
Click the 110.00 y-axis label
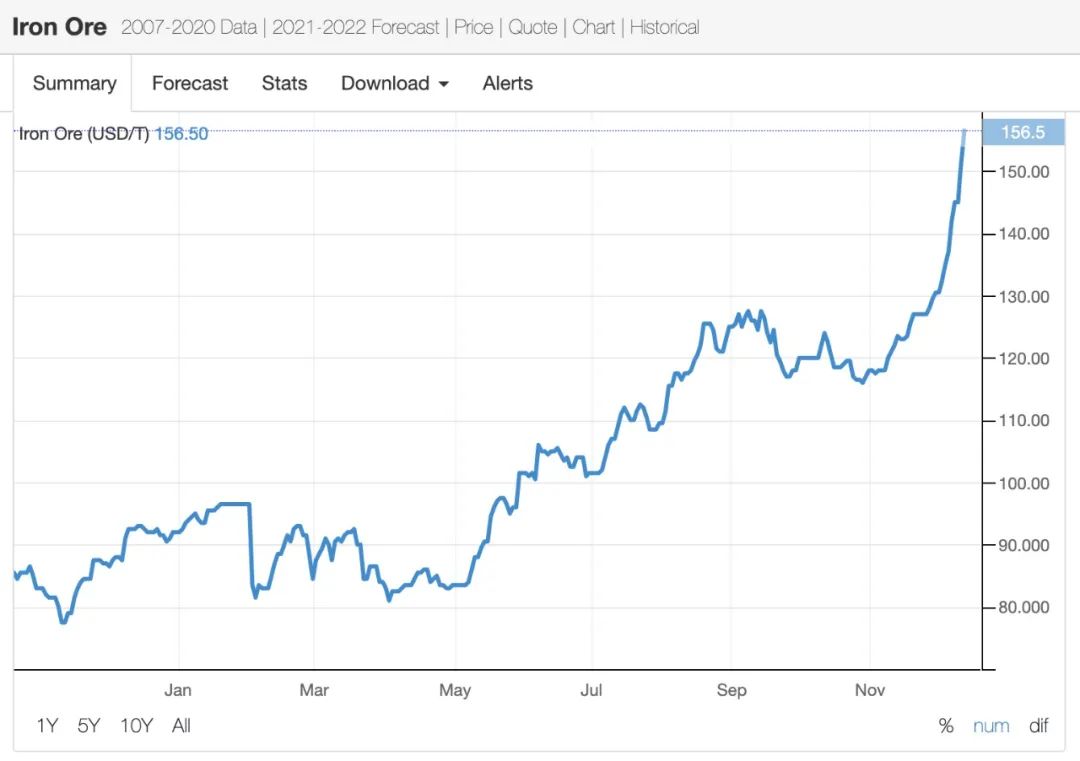(1024, 420)
